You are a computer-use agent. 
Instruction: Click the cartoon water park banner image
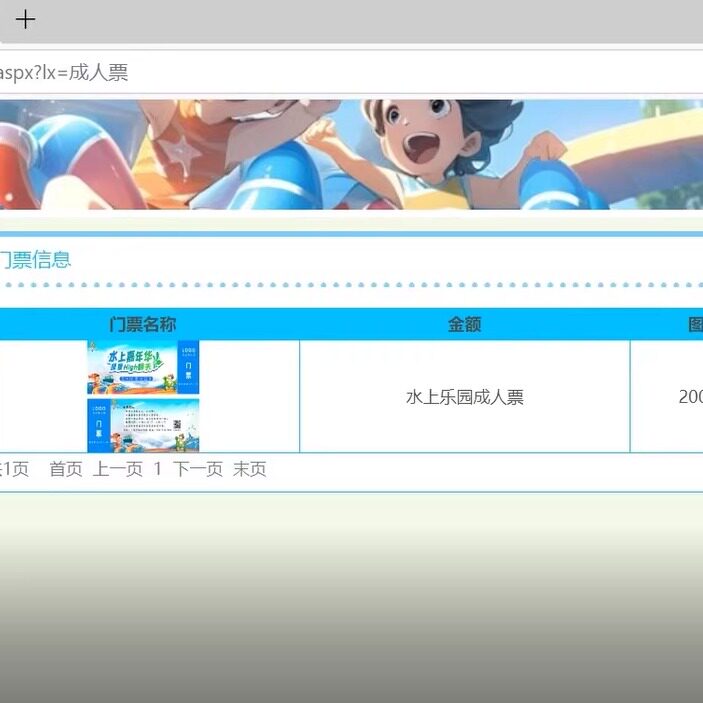pyautogui.click(x=352, y=155)
